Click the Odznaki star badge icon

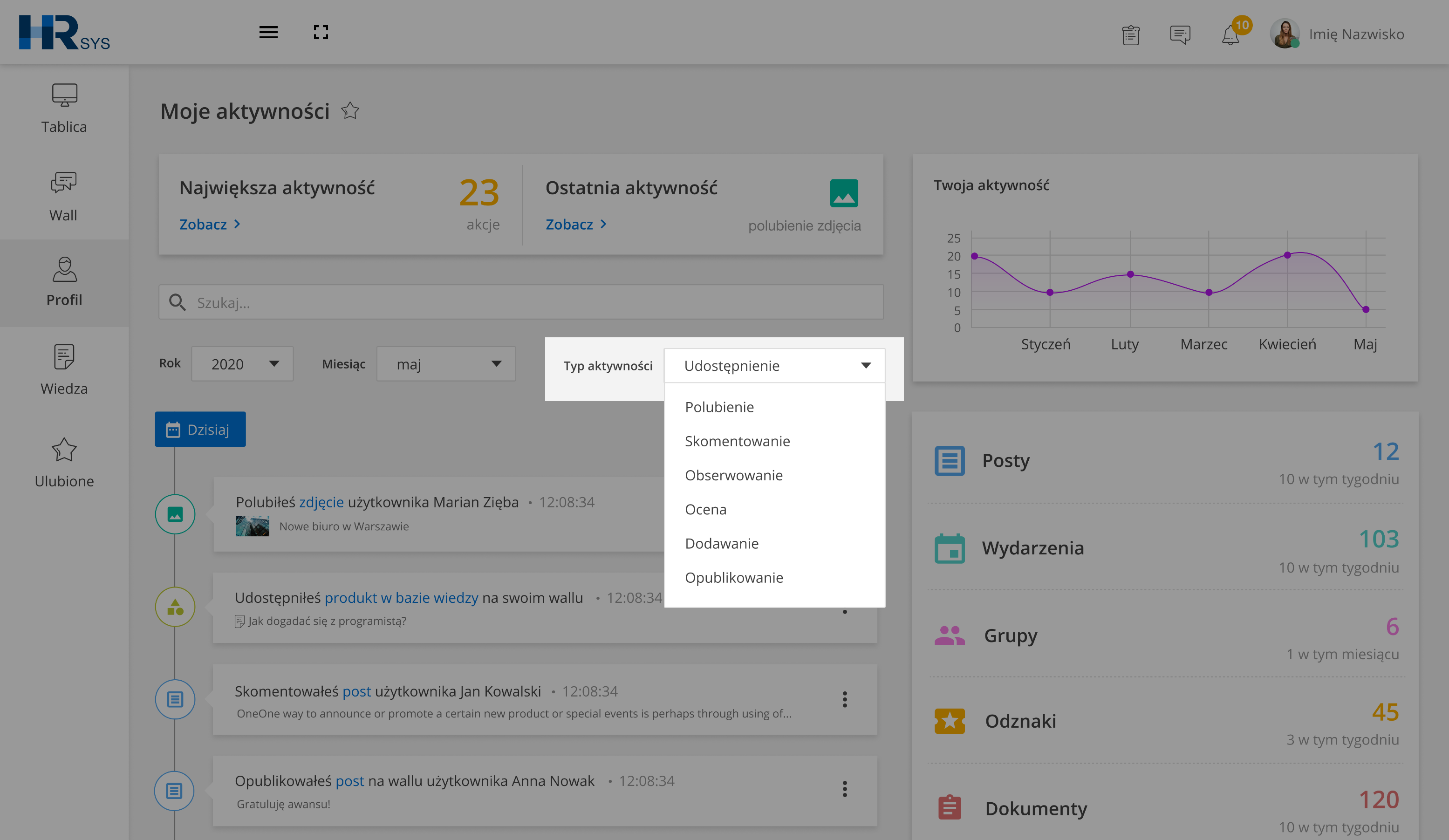pos(950,721)
